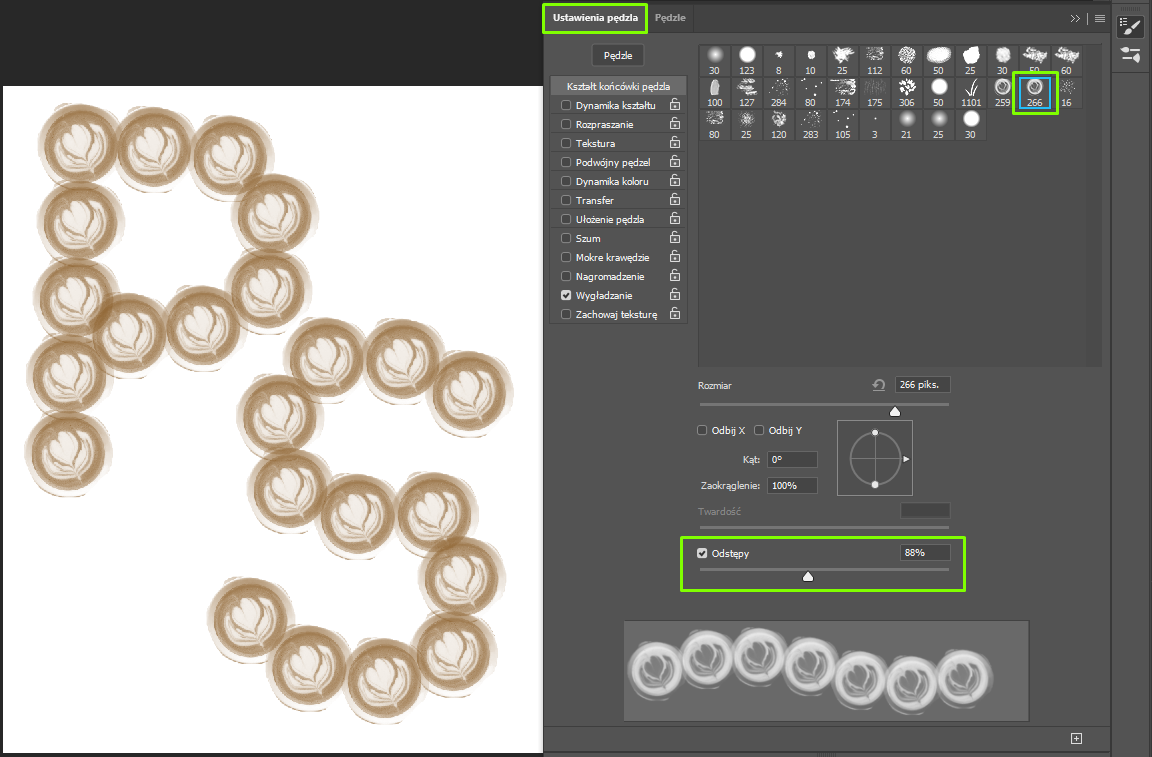Uncheck the Odstępy spacing checkbox
The image size is (1152, 757).
click(x=702, y=553)
